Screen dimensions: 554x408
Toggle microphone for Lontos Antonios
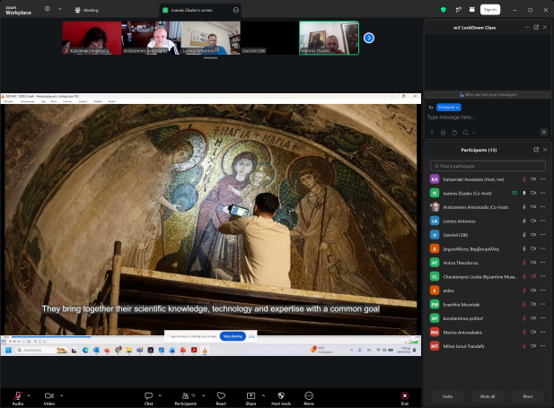(524, 221)
